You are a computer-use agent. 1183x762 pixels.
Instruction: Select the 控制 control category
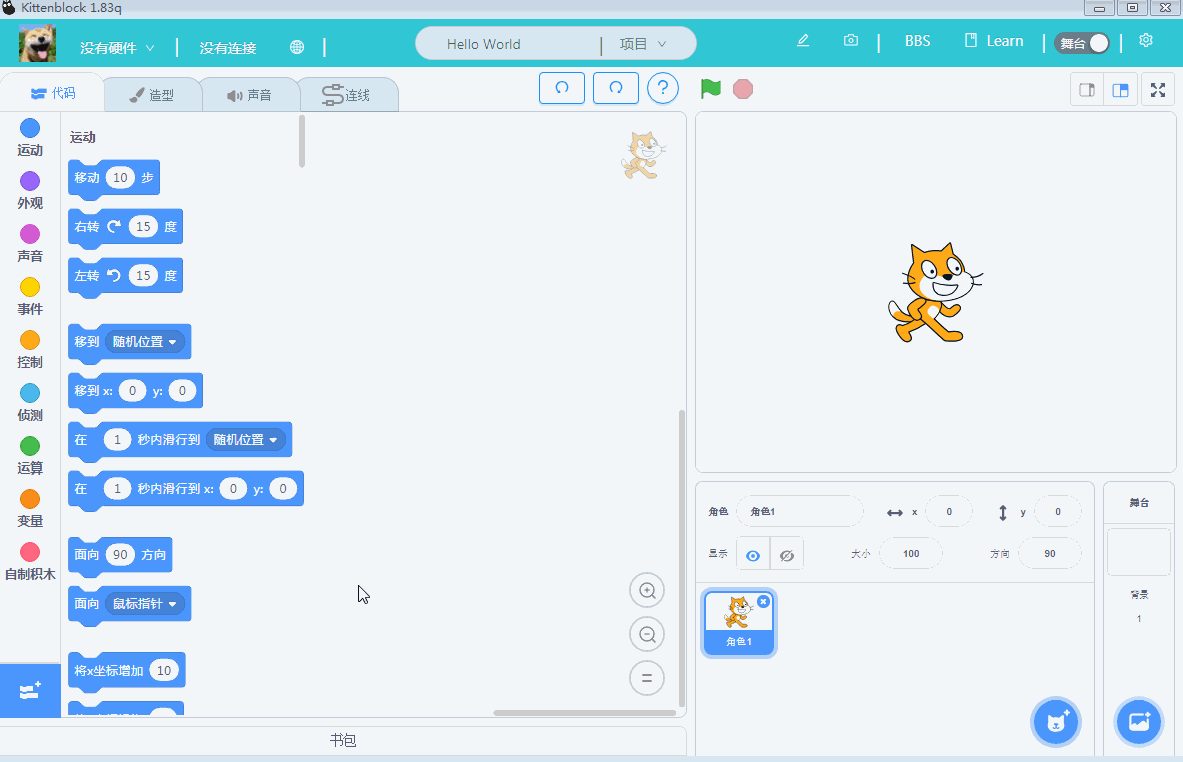click(30, 350)
